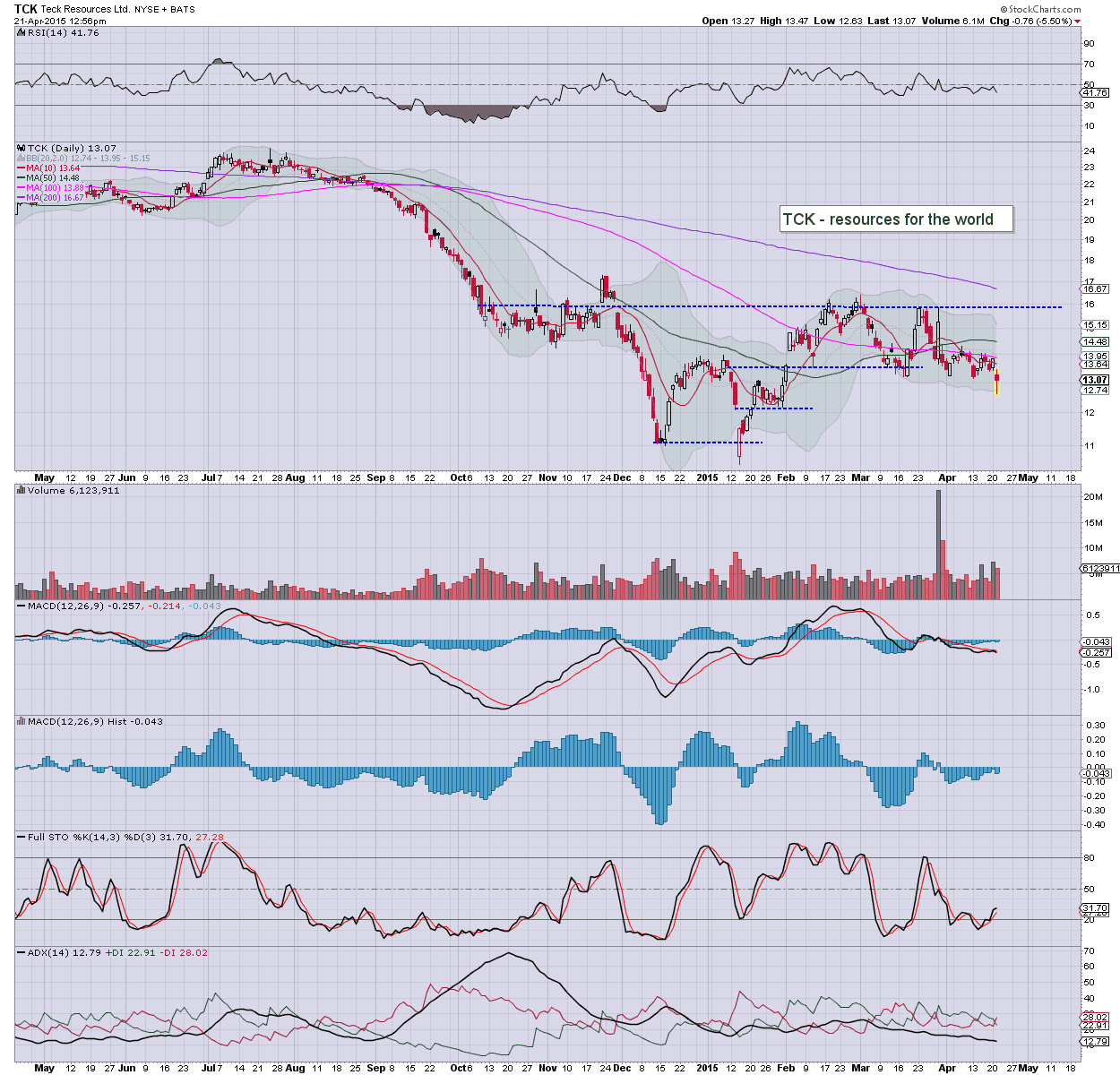1120x1075 pixels.
Task: Click the red down arrow beside Chg
Action: (x=1077, y=21)
